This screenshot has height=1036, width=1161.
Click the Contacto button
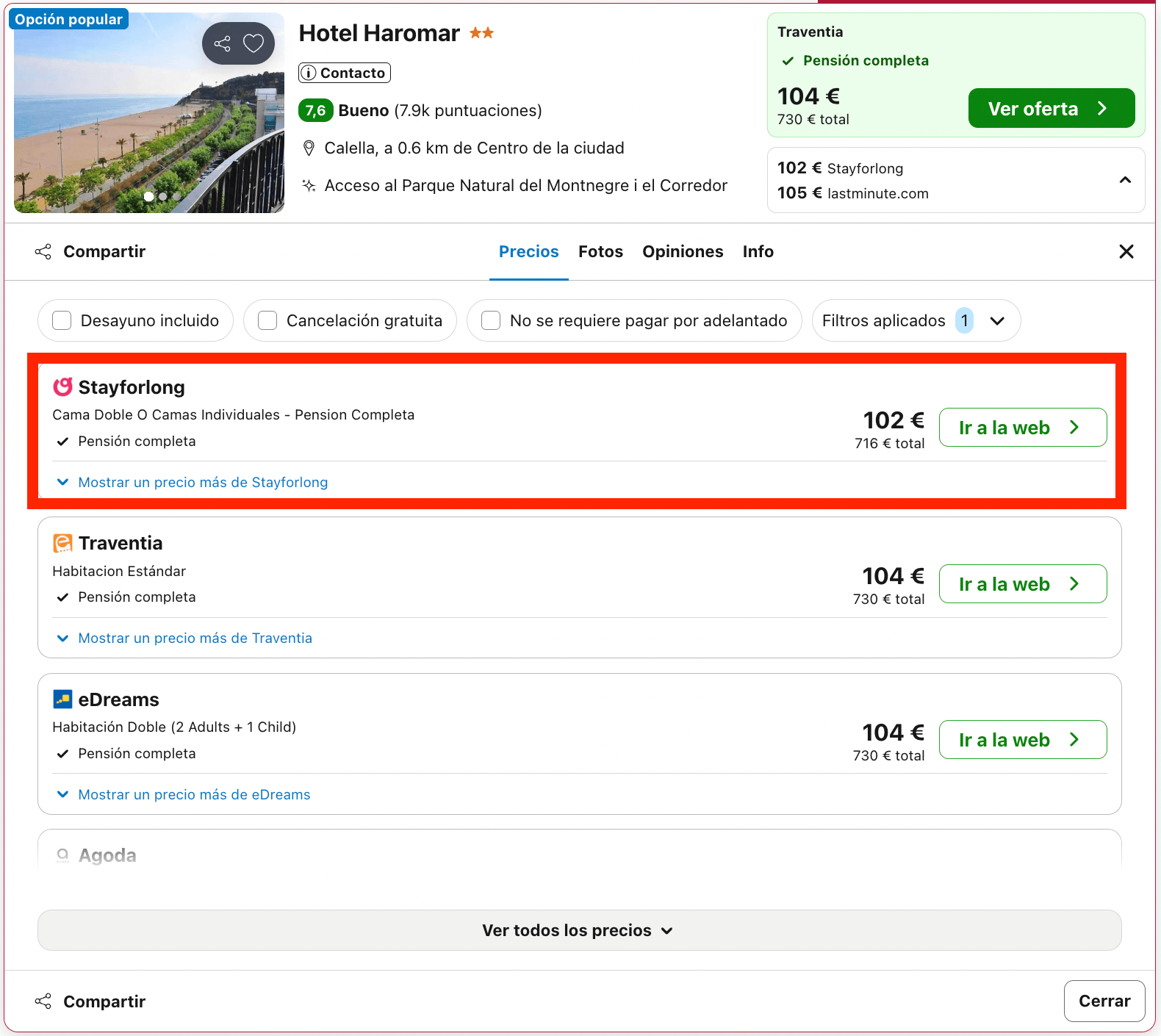[x=345, y=73]
